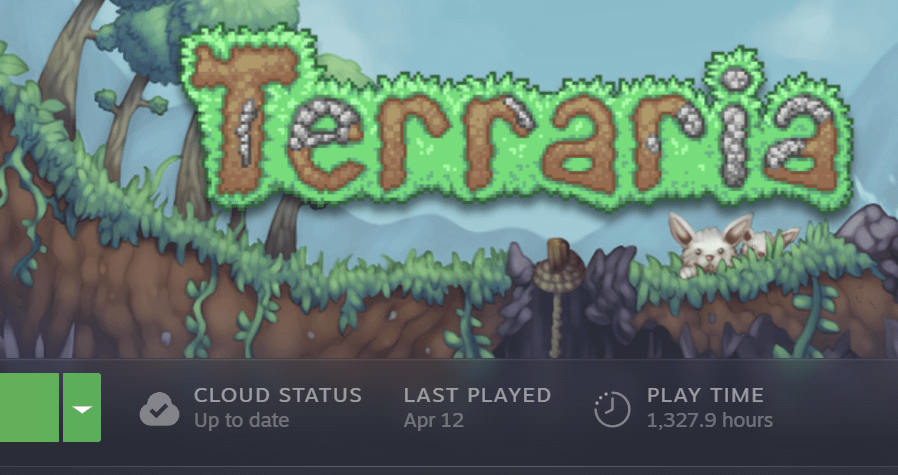Viewport: 898px width, 475px height.
Task: Click the small bunny ears behind the white bunny
Action: [x=769, y=241]
